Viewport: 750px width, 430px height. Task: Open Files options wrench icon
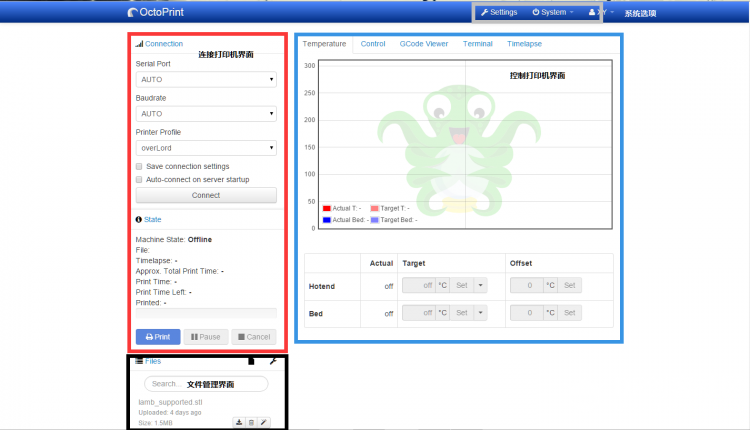(273, 361)
